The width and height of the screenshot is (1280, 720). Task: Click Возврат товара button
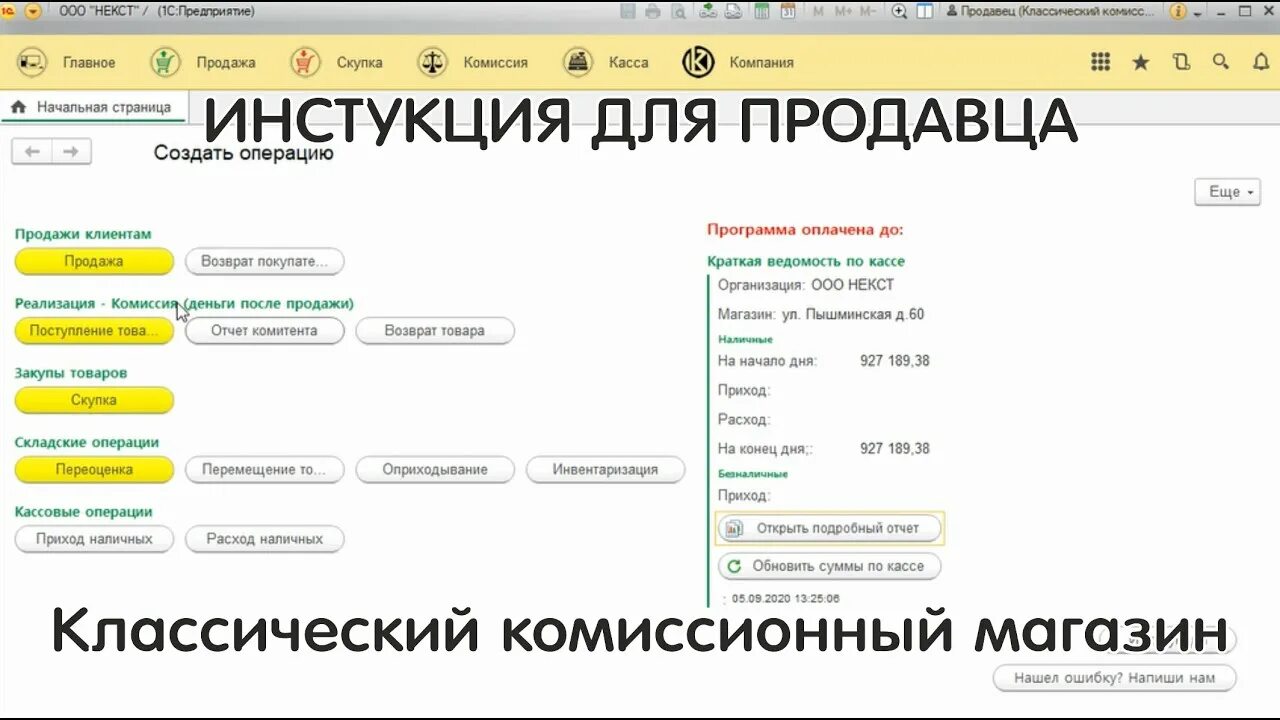coord(435,331)
